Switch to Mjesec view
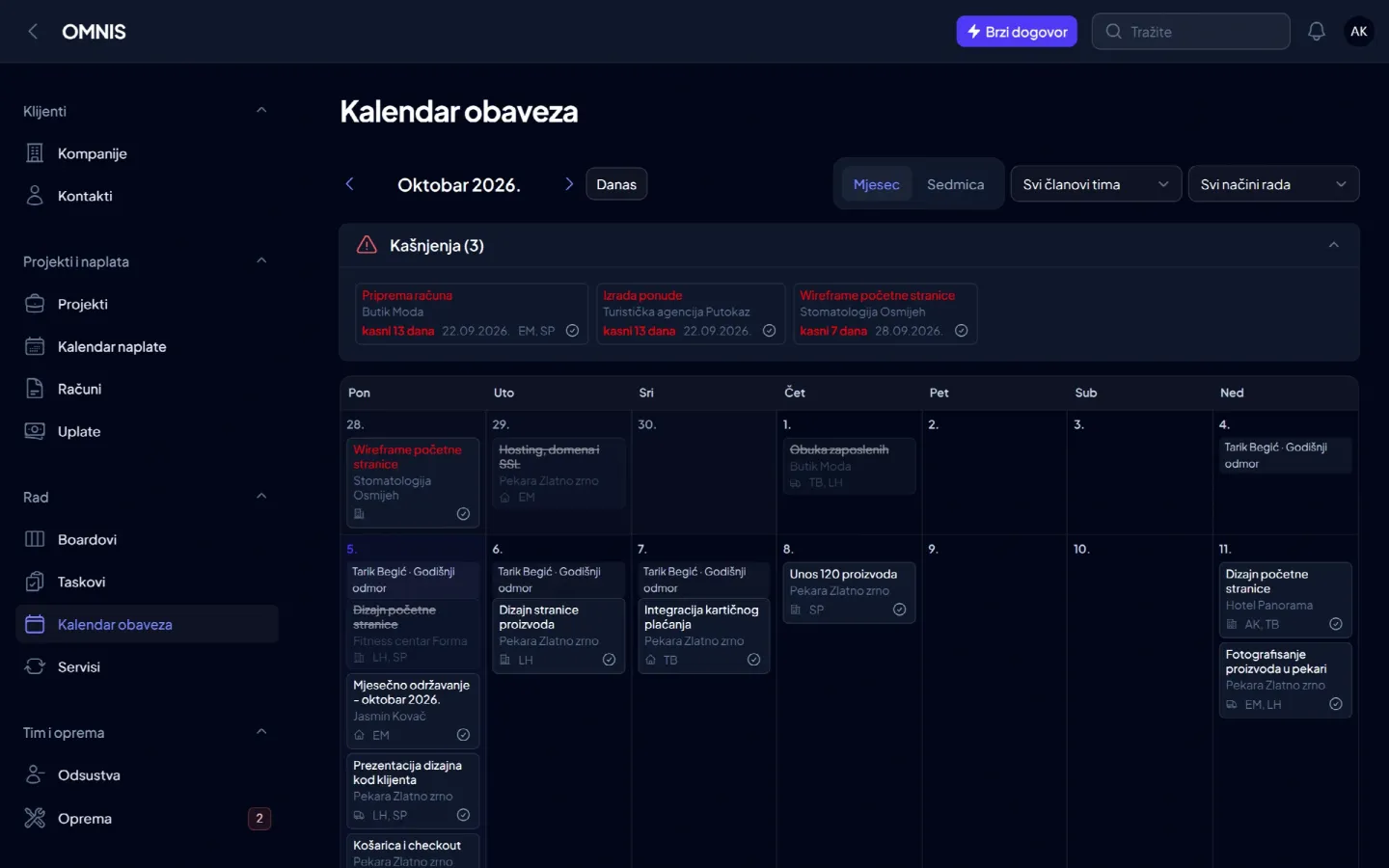This screenshot has height=868, width=1389. coord(876,184)
